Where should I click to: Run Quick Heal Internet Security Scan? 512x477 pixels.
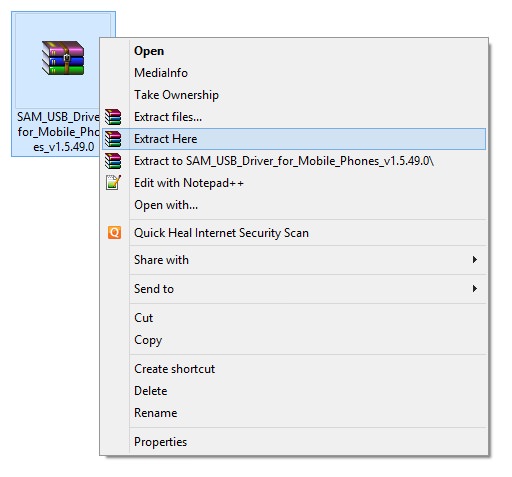click(294, 233)
